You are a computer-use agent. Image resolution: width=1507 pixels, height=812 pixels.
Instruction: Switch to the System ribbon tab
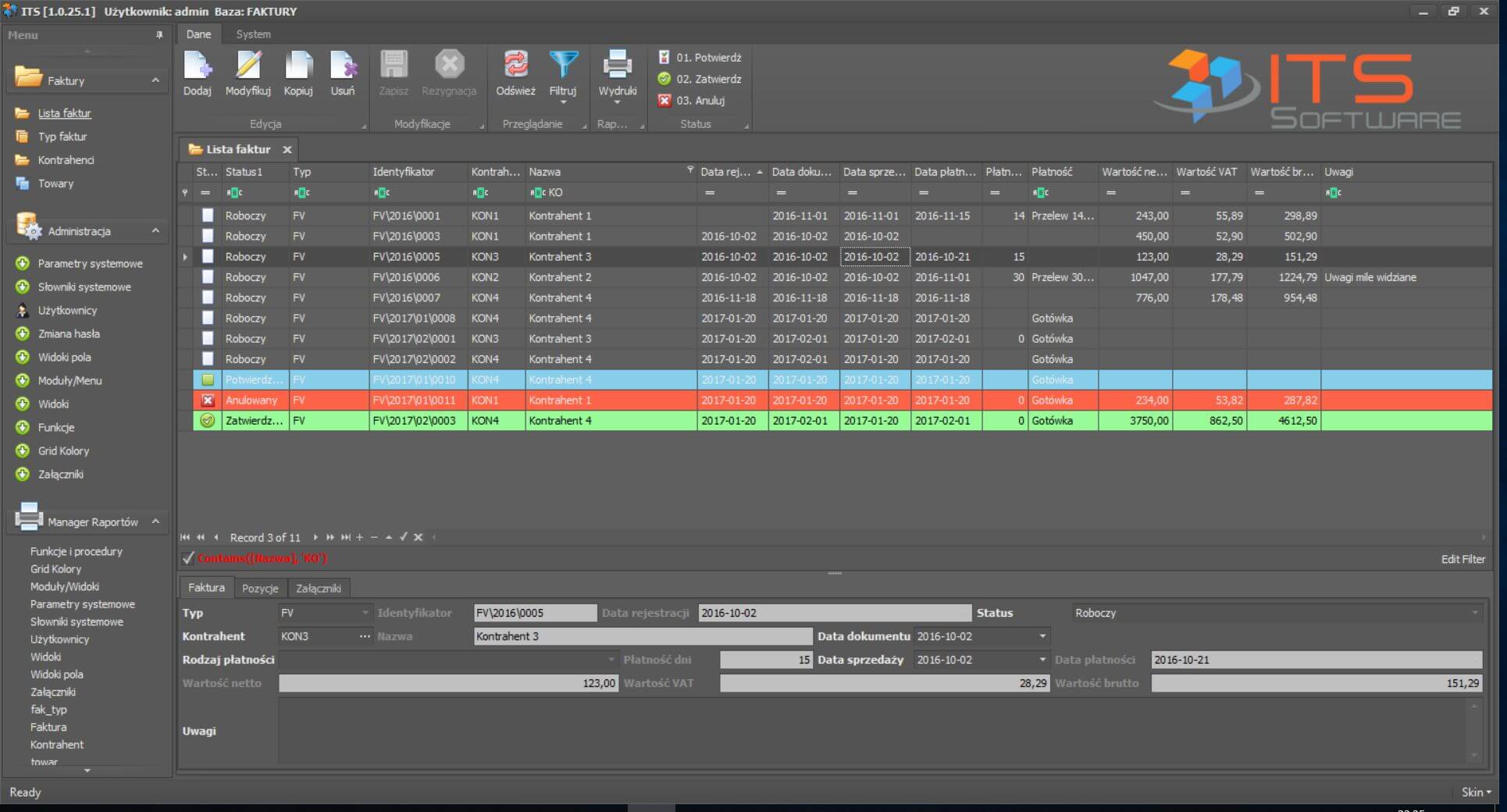[x=253, y=34]
